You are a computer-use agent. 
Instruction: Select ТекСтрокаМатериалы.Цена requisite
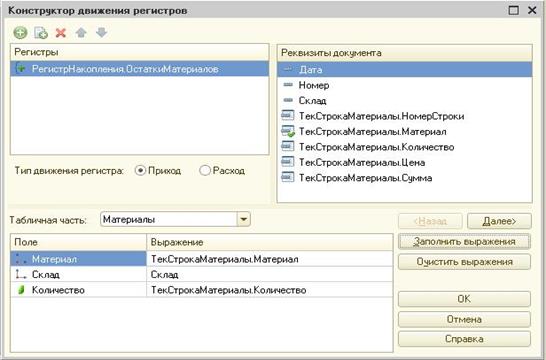[405, 162]
